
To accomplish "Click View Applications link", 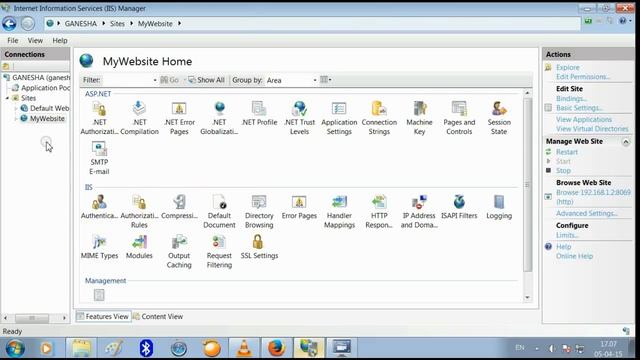I will (x=584, y=119).
